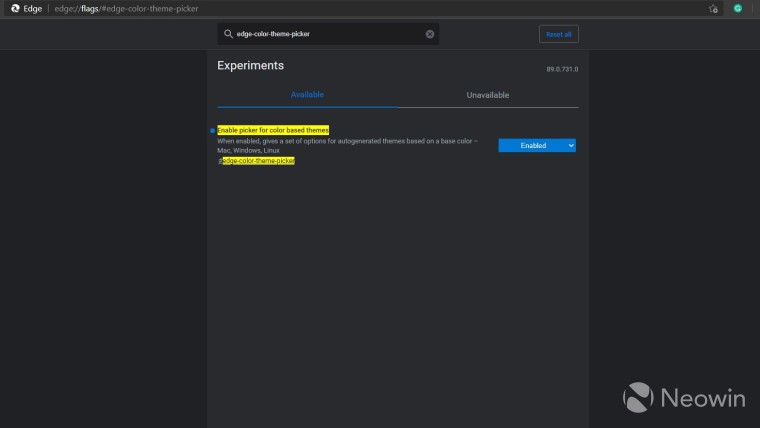Switch to the Unavailable tab
Image resolution: width=760 pixels, height=428 pixels.
[x=488, y=95]
